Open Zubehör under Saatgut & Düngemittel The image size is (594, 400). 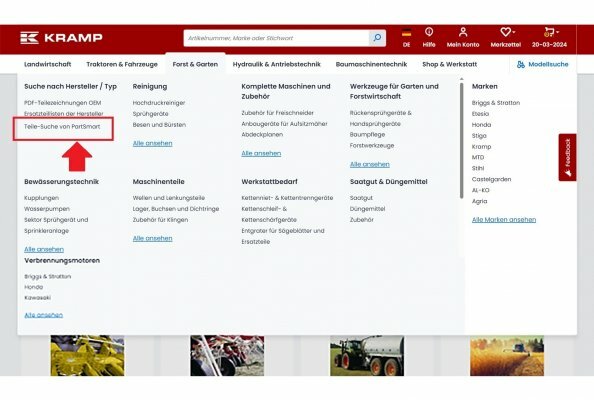[361, 220]
